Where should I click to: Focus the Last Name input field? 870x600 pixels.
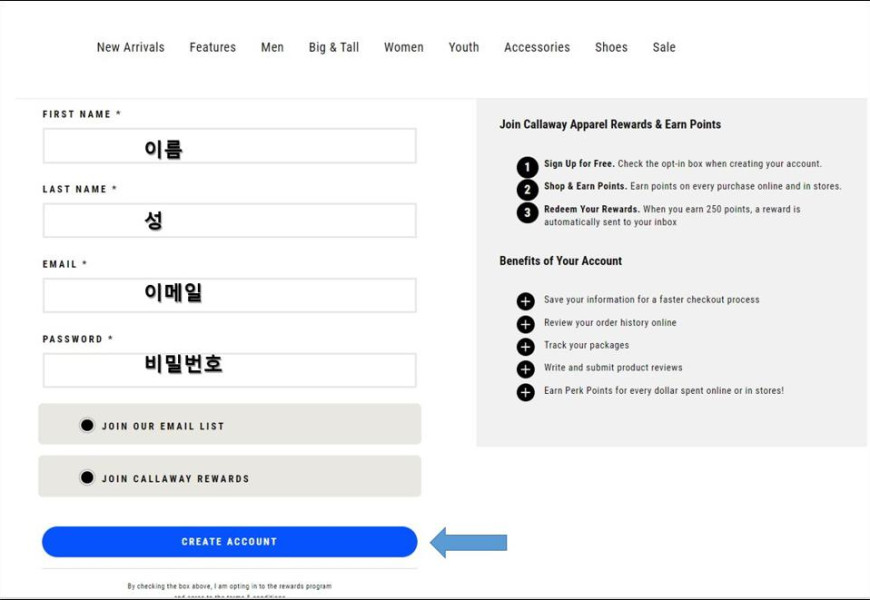pyautogui.click(x=230, y=220)
